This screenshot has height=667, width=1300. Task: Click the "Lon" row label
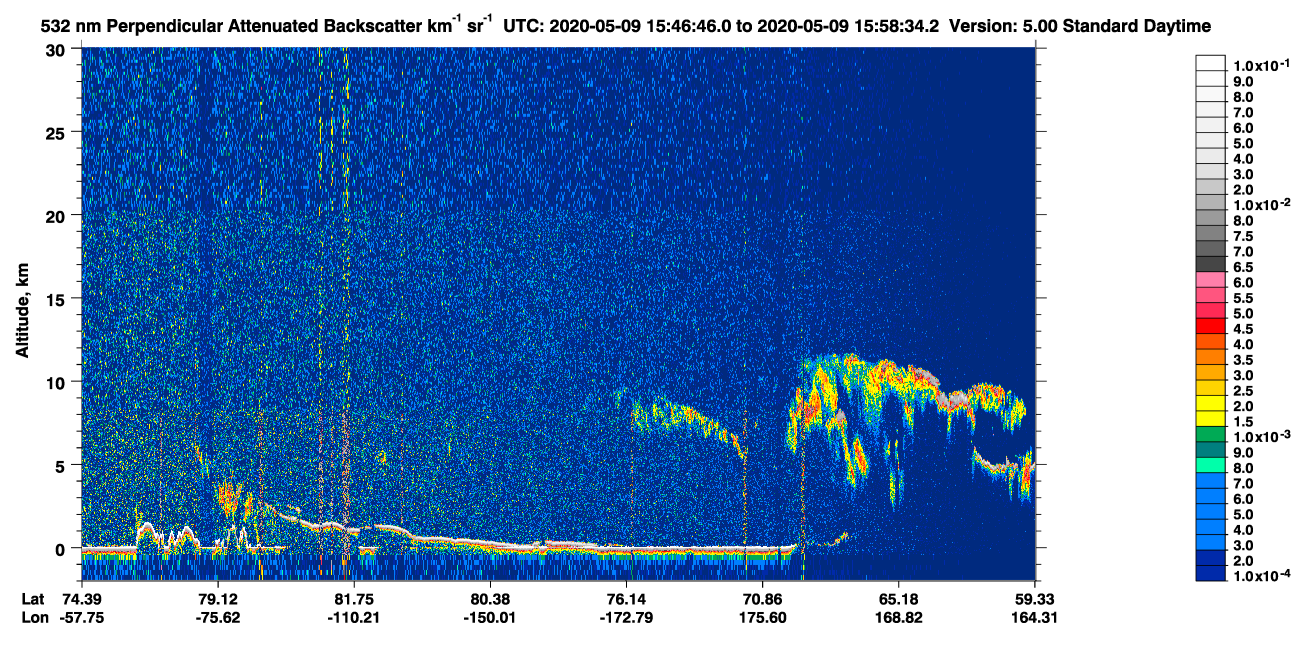[x=34, y=618]
